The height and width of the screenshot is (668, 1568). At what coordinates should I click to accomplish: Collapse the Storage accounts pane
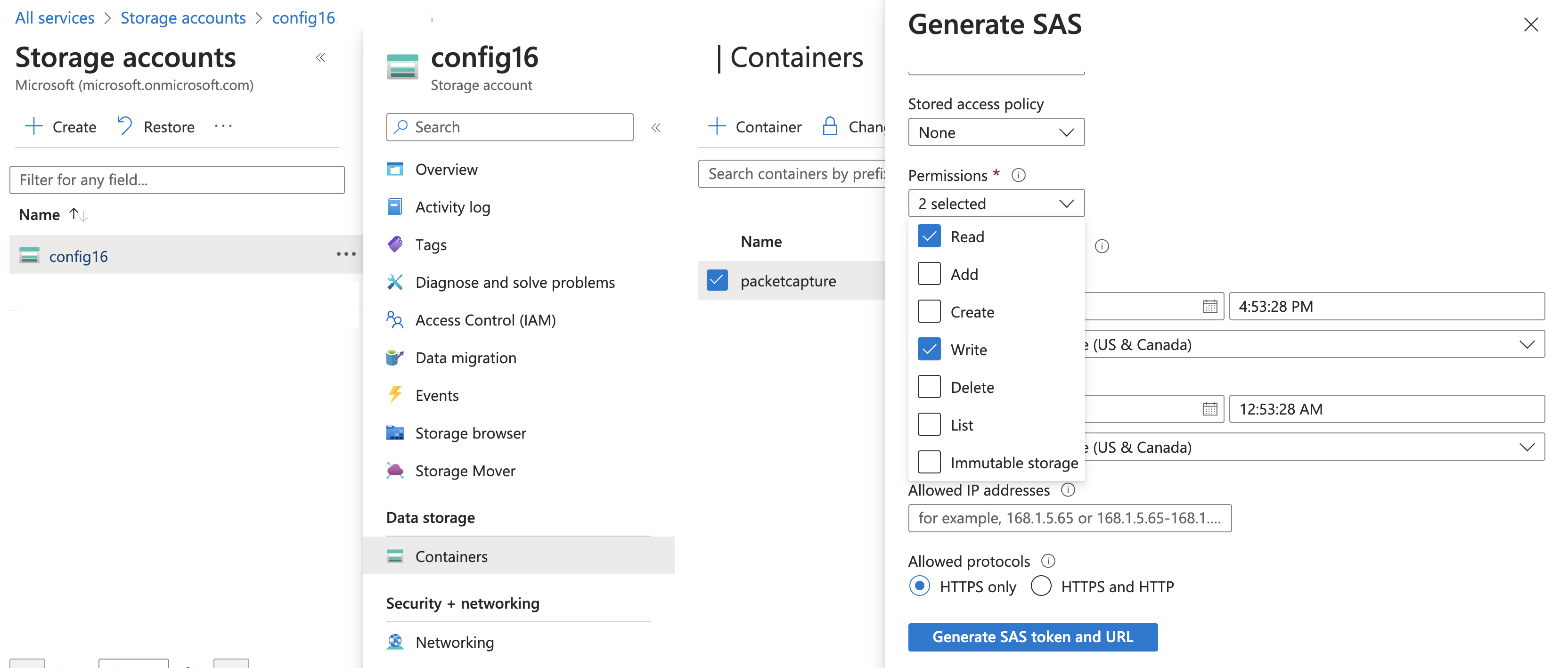click(x=321, y=58)
